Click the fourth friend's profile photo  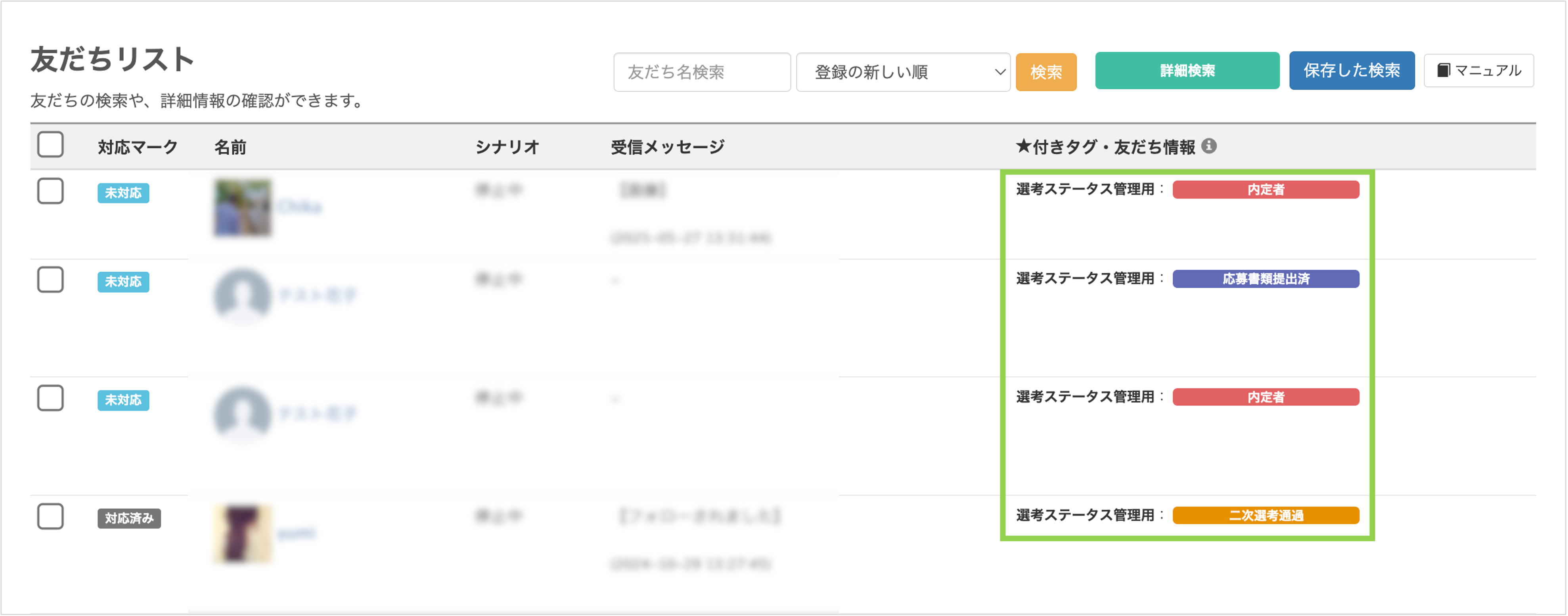242,533
